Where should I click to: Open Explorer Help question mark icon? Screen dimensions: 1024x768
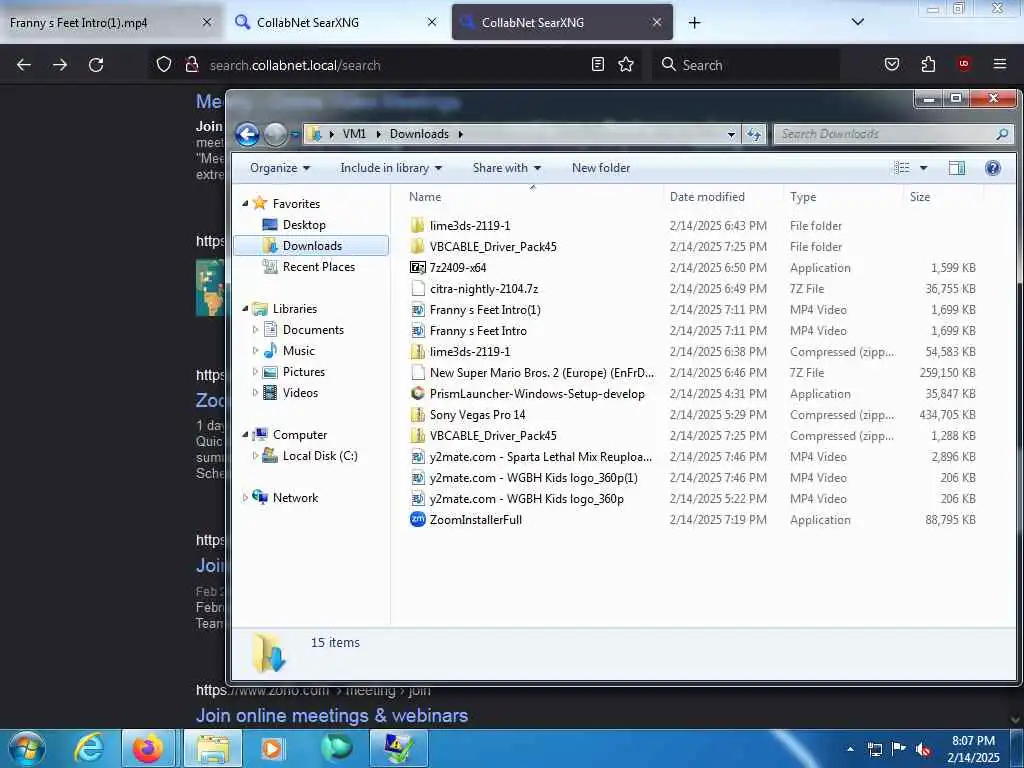(993, 168)
